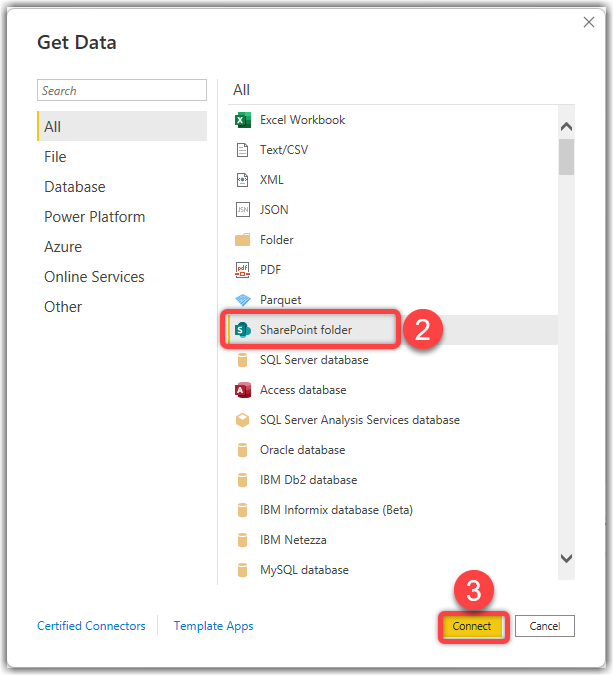This screenshot has height=676, width=614.
Task: Click the MySQL database cylinder icon
Action: (243, 570)
